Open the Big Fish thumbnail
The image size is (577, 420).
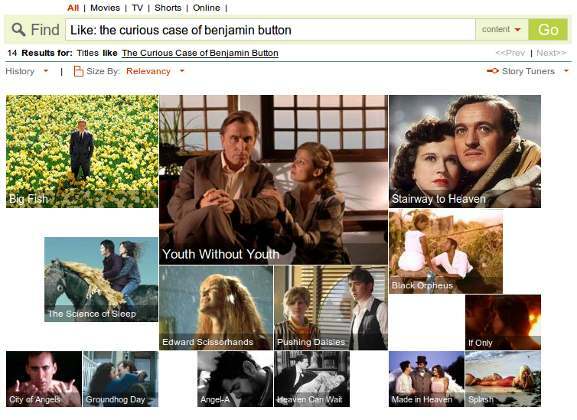point(82,151)
